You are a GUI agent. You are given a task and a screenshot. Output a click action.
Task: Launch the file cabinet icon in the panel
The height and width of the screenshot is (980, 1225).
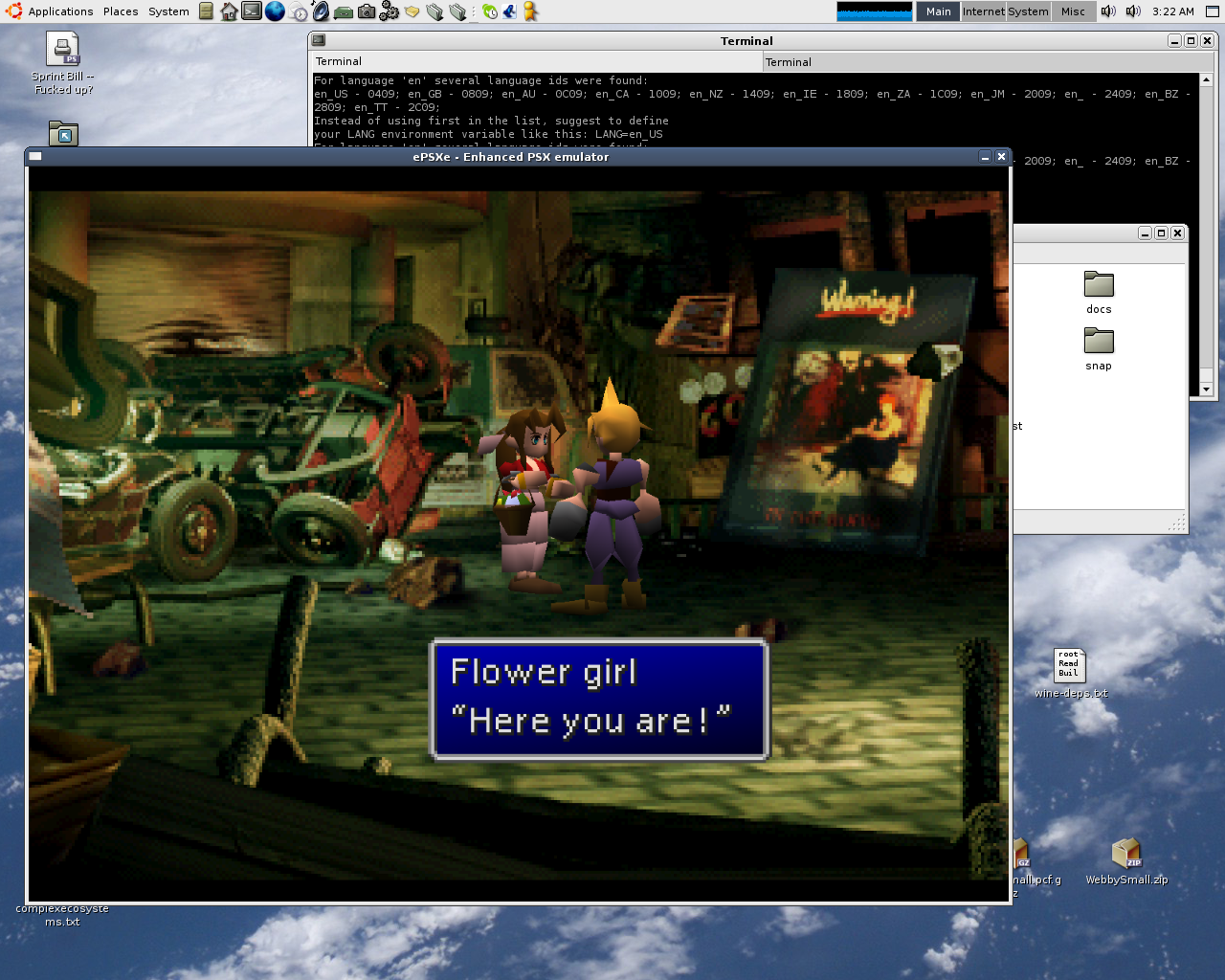point(206,11)
